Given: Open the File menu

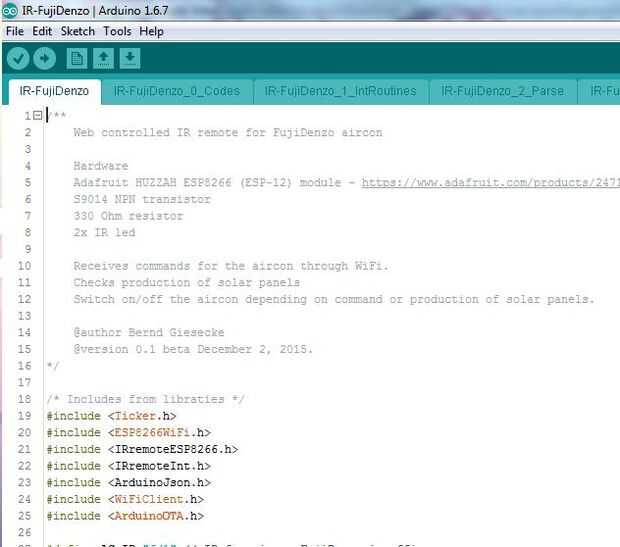Looking at the screenshot, I should point(15,31).
